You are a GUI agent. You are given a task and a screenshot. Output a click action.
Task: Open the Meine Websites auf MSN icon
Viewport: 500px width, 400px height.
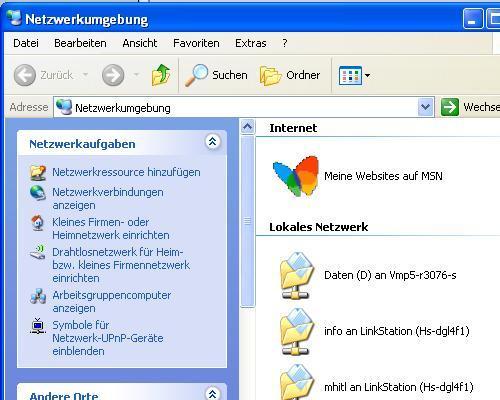357,176
